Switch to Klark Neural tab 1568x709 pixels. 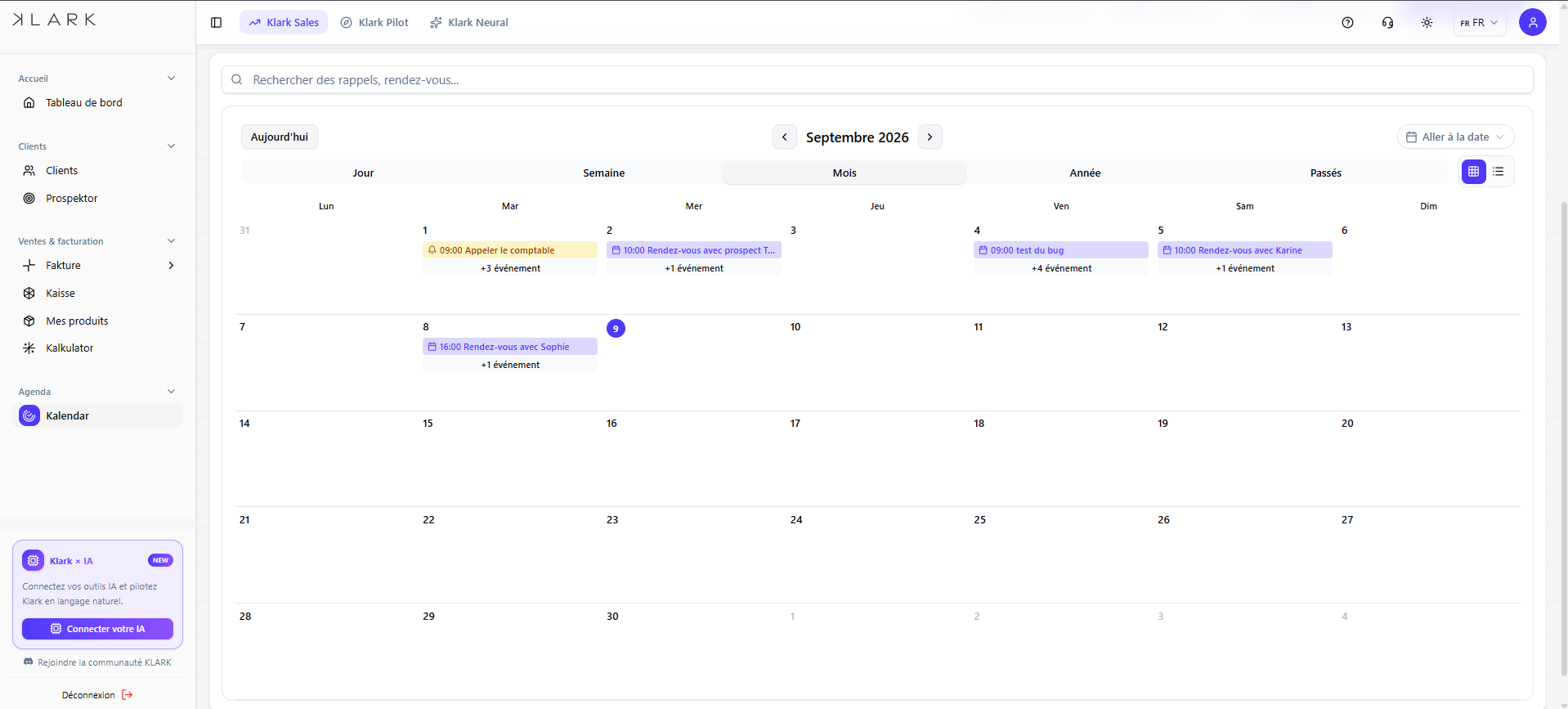[x=468, y=22]
